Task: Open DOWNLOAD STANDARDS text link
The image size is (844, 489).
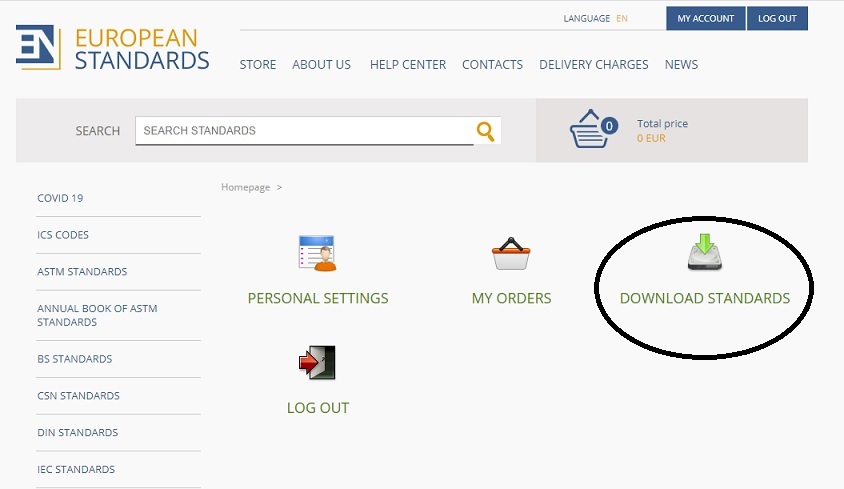Action: click(705, 298)
